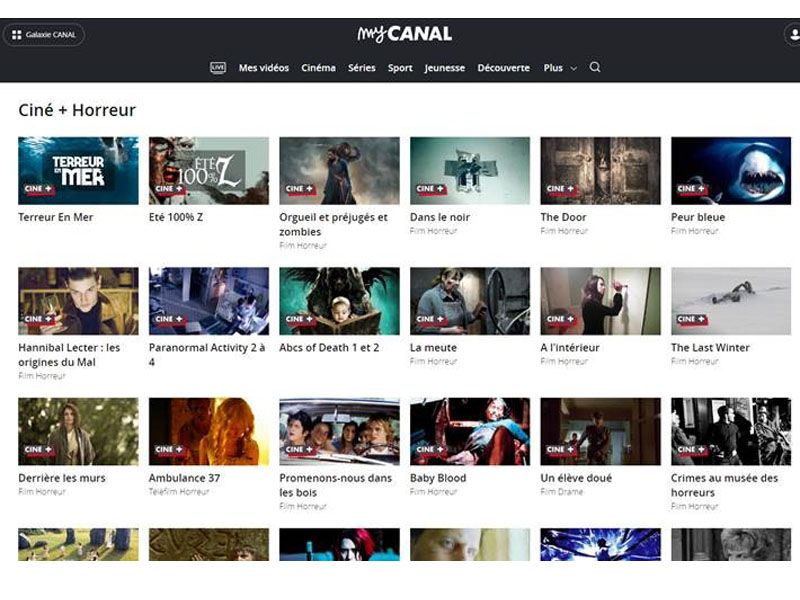Viewport: 800px width, 600px height.
Task: Open the Paranormal Activity 2 à 4 thumbnail
Action: tap(209, 301)
